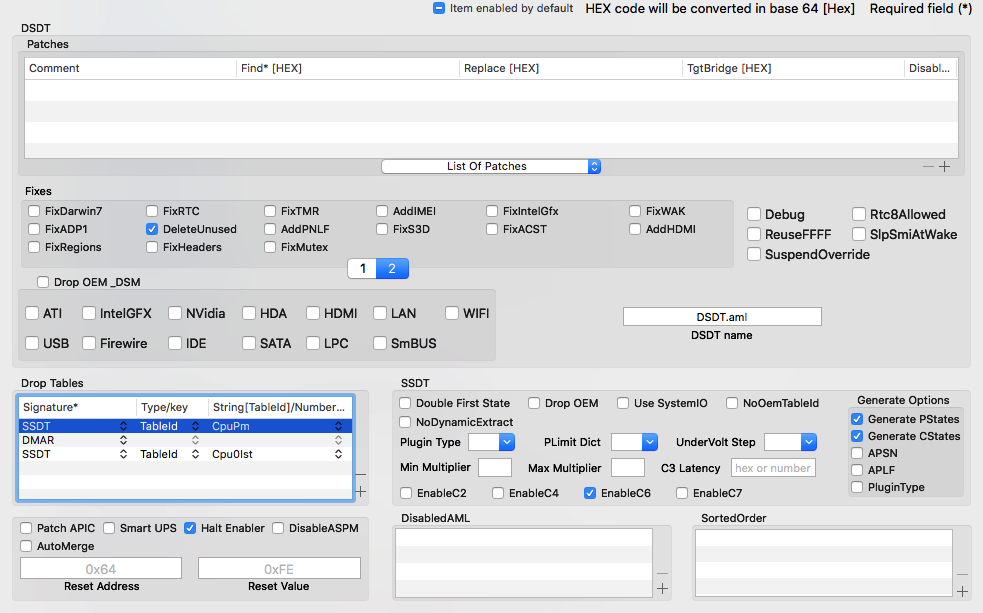Click the signature stepper arrows on DMAR row
Screen dimensions: 983x613
[125, 440]
